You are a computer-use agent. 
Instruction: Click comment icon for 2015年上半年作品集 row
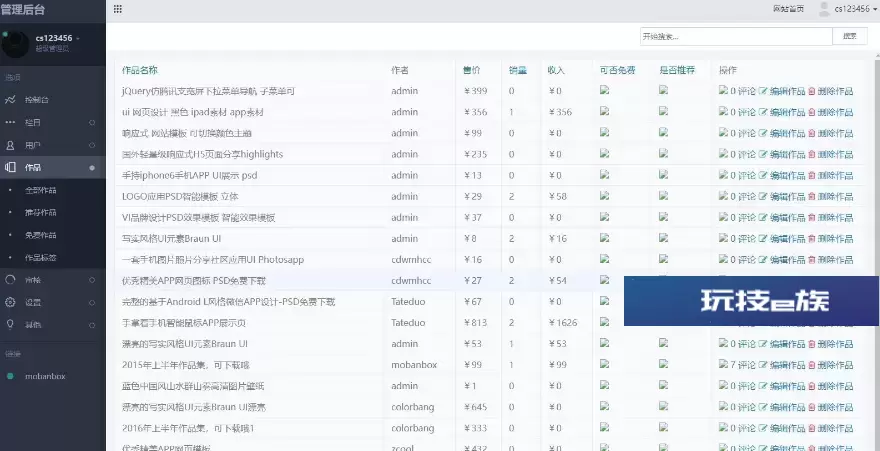(x=724, y=365)
